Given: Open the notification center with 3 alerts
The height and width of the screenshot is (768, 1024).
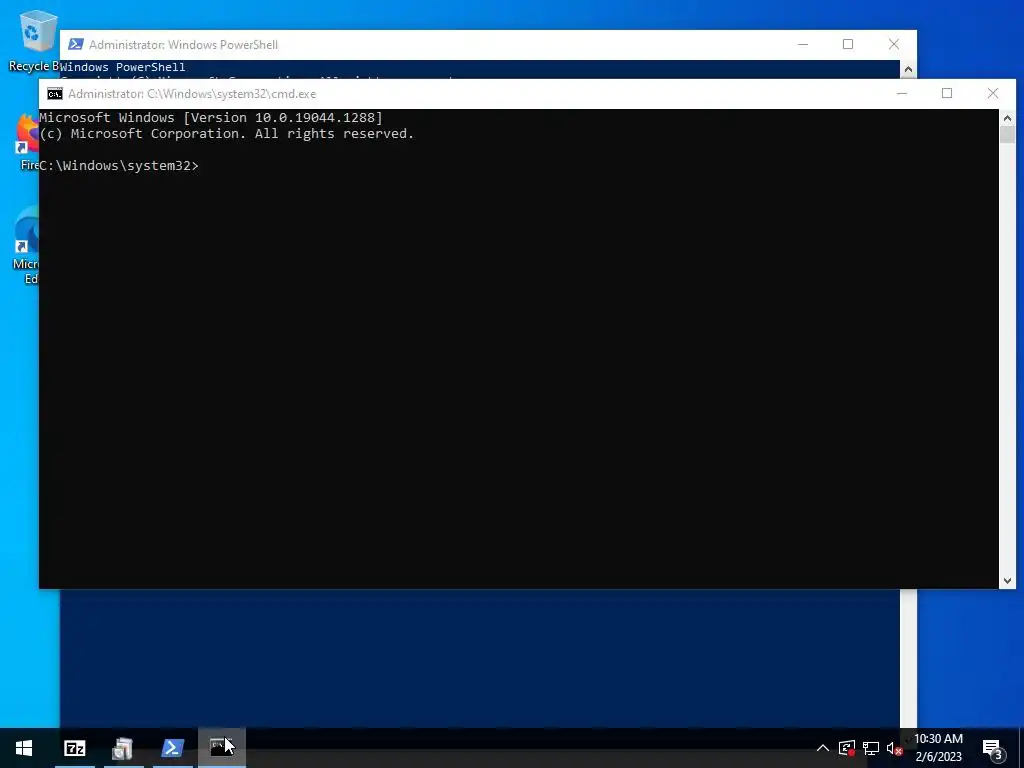Looking at the screenshot, I should [993, 749].
